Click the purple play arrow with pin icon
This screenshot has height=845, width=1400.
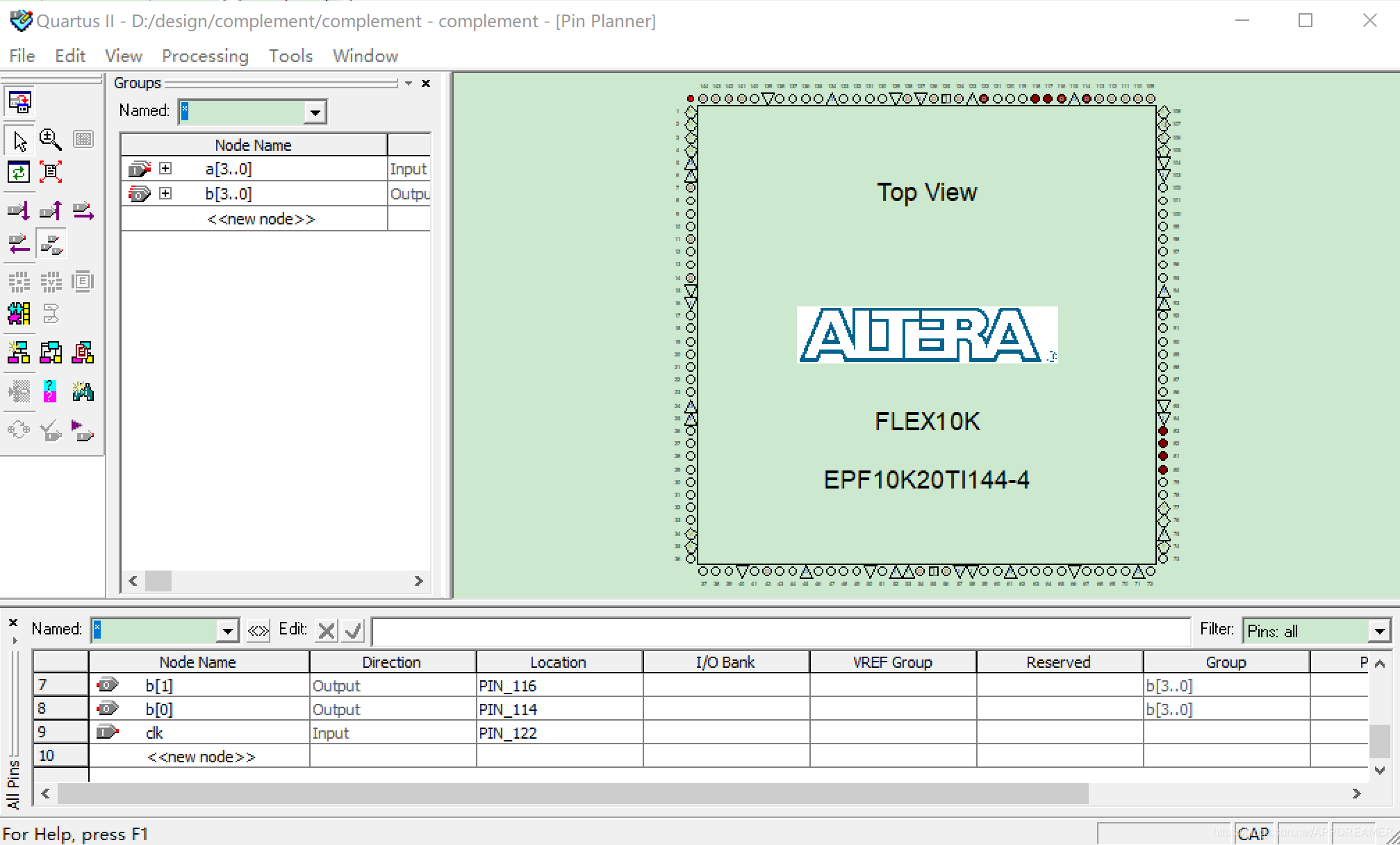pyautogui.click(x=83, y=431)
